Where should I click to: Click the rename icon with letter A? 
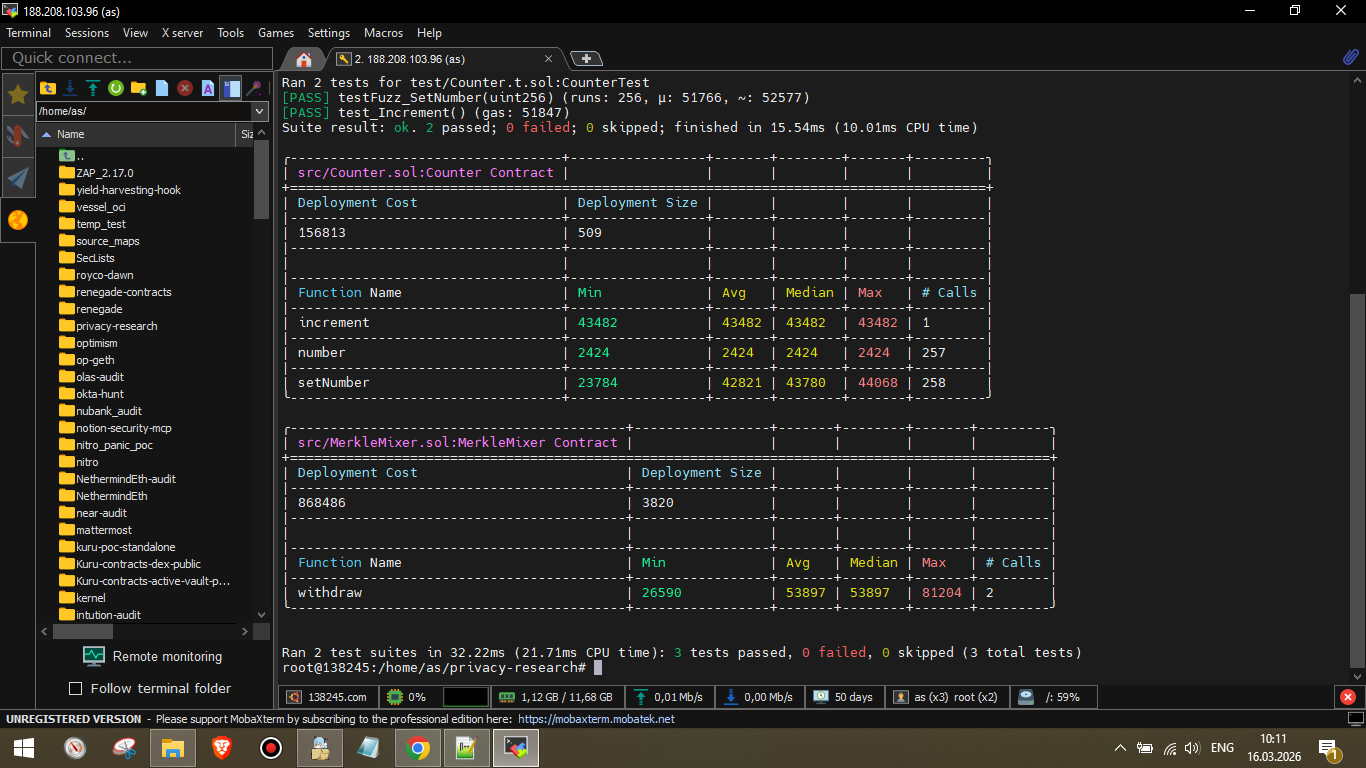click(208, 88)
